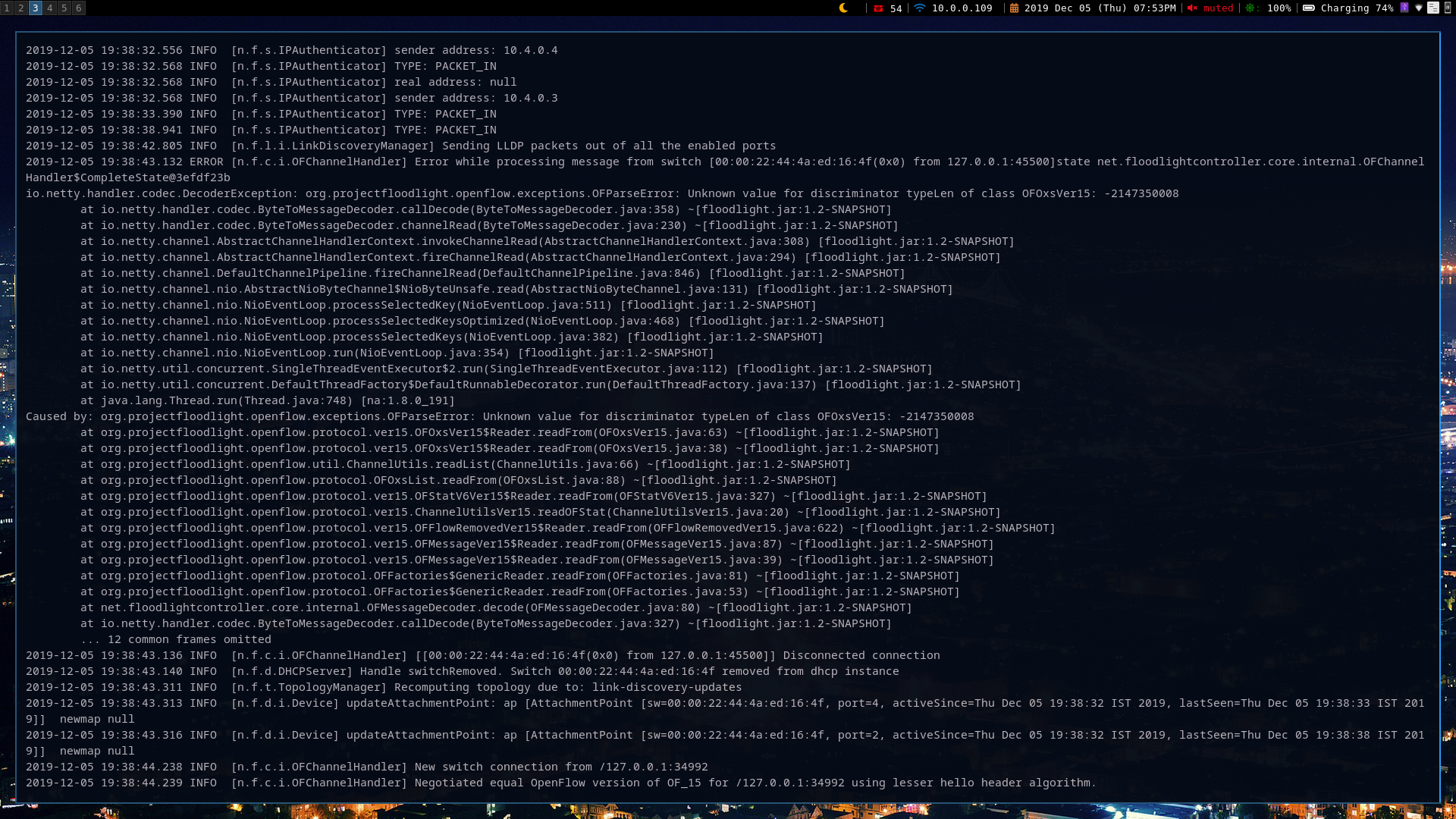Image resolution: width=1456 pixels, height=819 pixels.
Task: Click the green brightness sun icon
Action: [x=1250, y=8]
